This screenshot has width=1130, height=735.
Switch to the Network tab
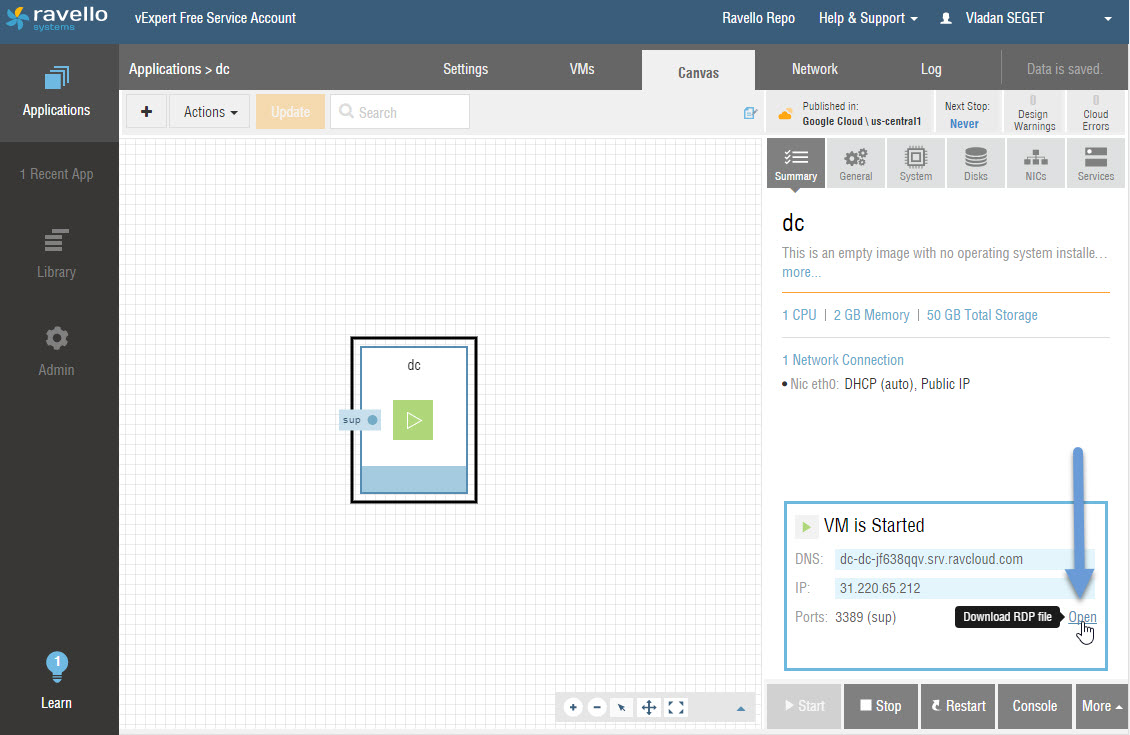[x=814, y=69]
